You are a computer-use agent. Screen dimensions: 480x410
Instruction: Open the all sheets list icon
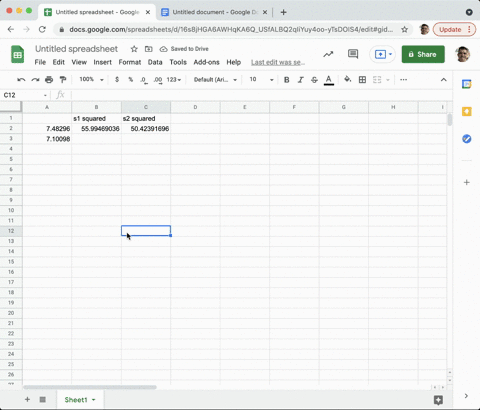tap(43, 399)
